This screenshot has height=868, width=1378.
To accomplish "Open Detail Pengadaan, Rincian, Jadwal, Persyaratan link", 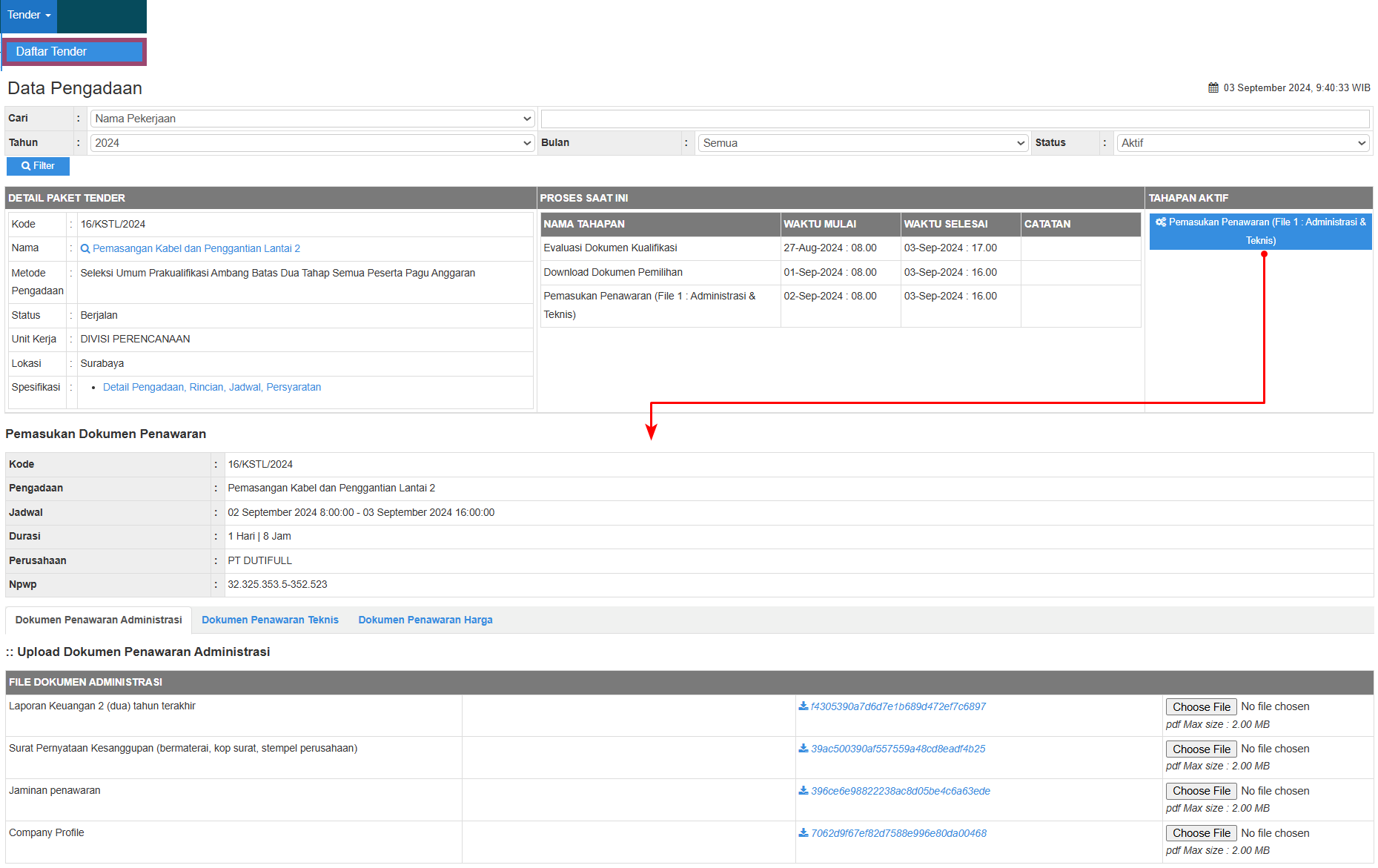I will pyautogui.click(x=212, y=388).
